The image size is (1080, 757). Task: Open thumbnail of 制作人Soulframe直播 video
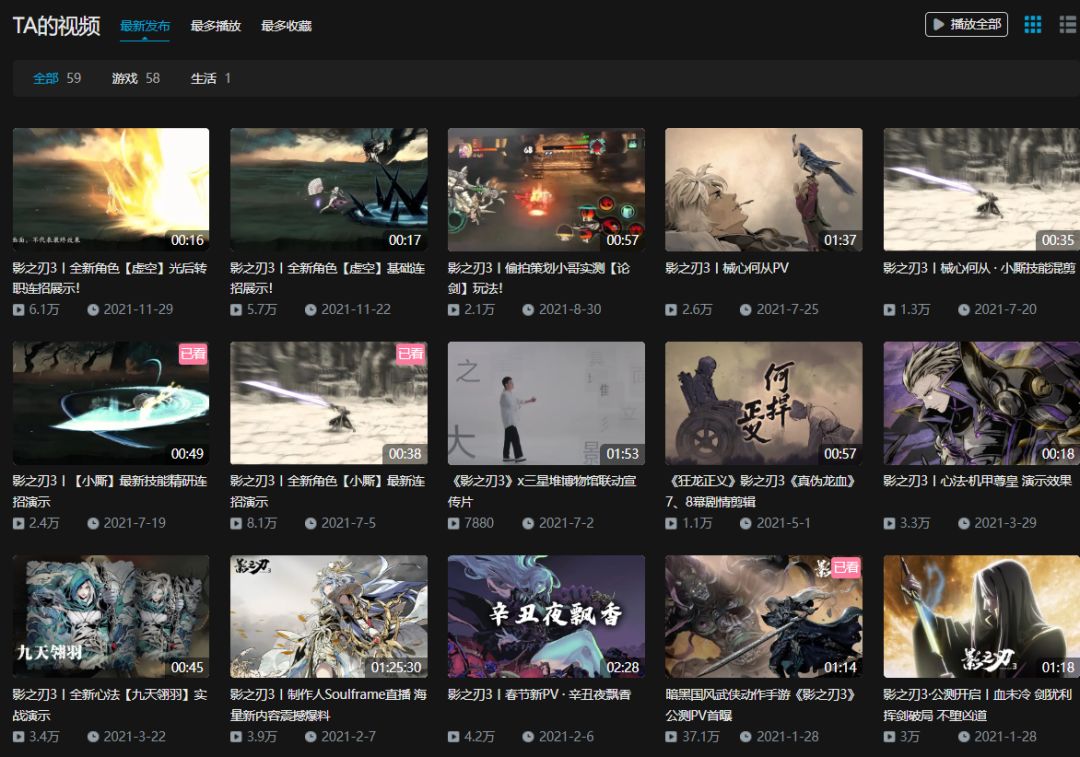tap(329, 616)
